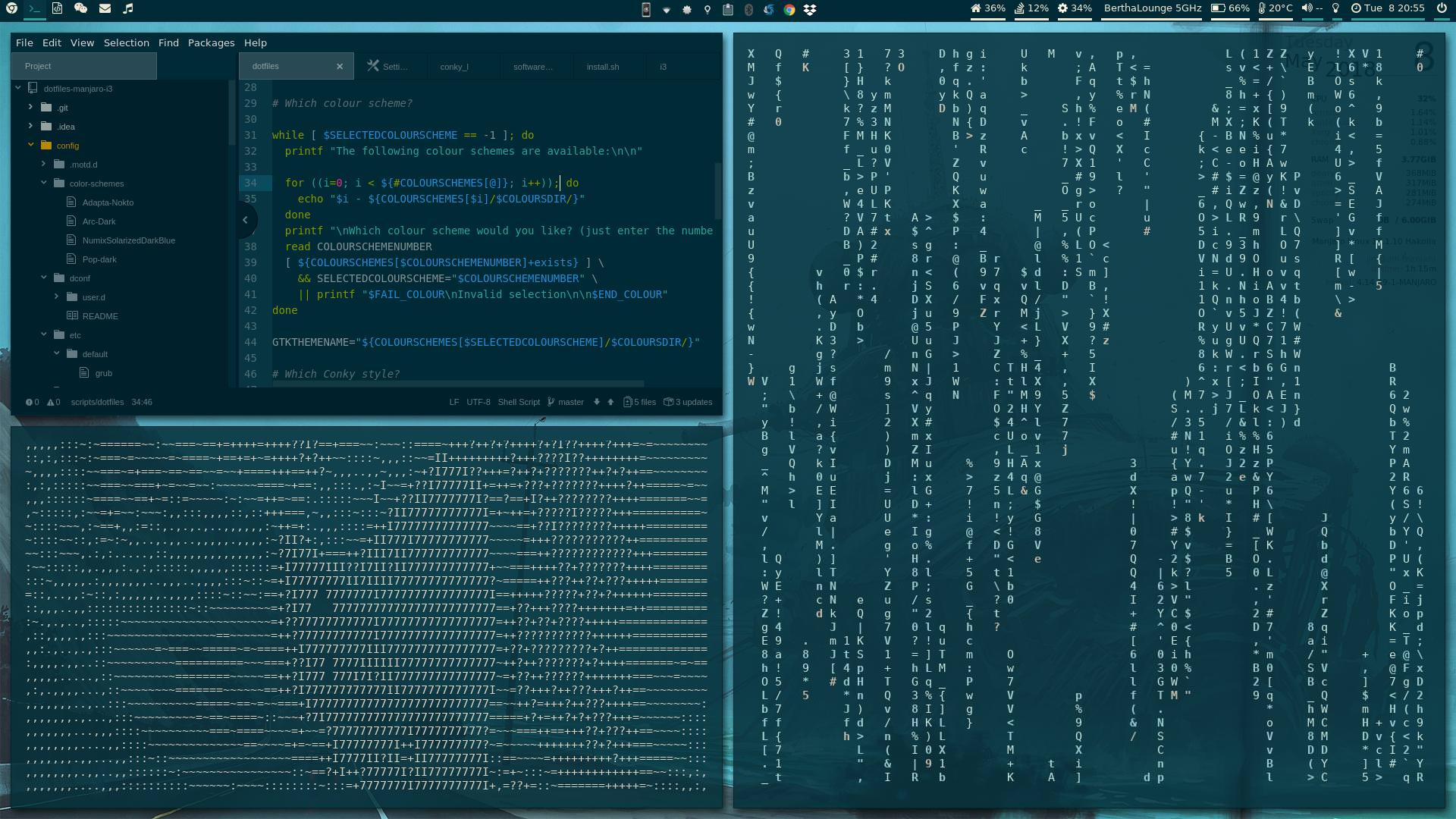Open the File menu in Atom
The height and width of the screenshot is (819, 1456).
pos(24,42)
